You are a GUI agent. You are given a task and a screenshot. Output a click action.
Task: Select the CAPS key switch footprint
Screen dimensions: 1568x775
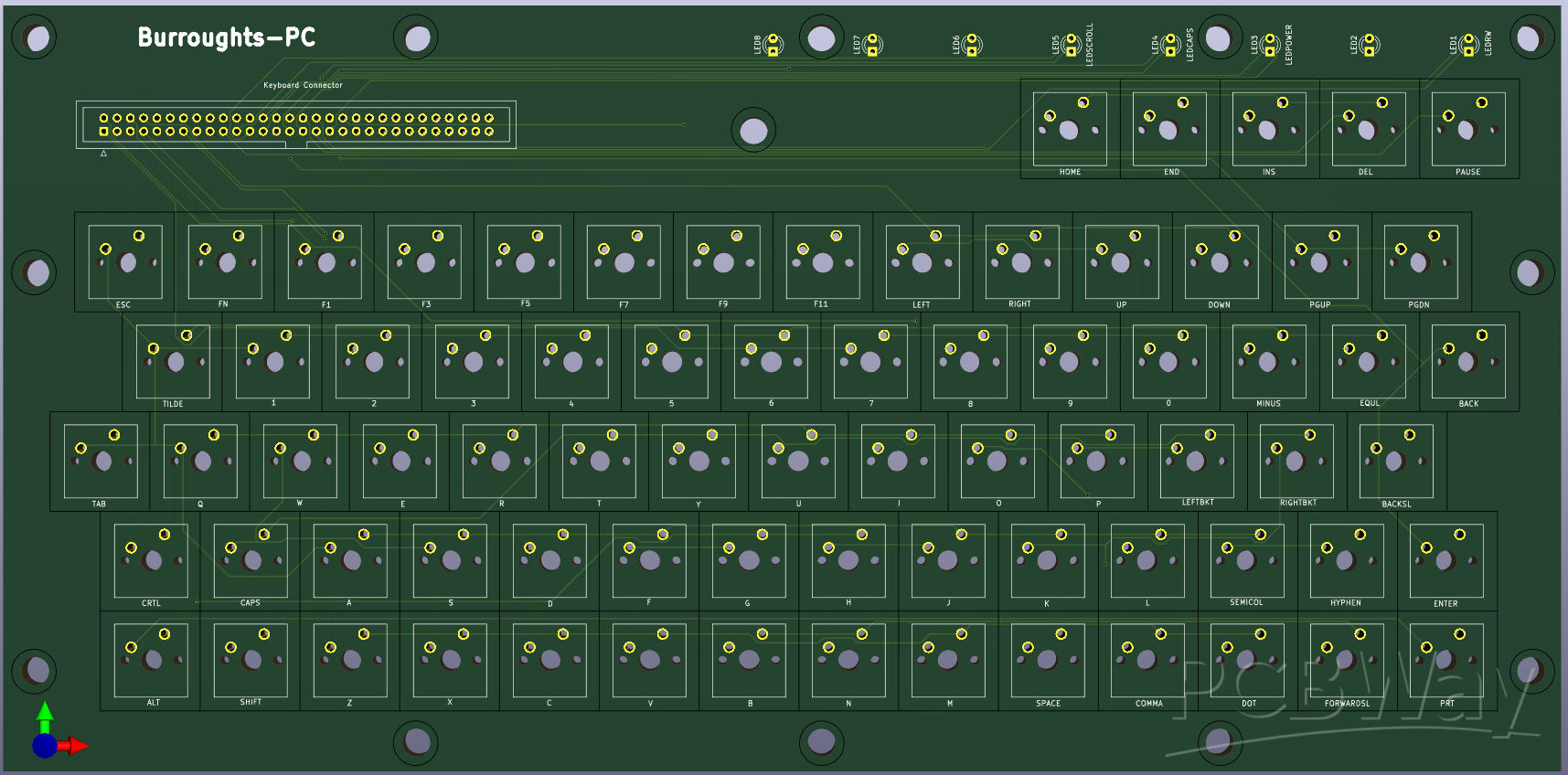[x=250, y=561]
